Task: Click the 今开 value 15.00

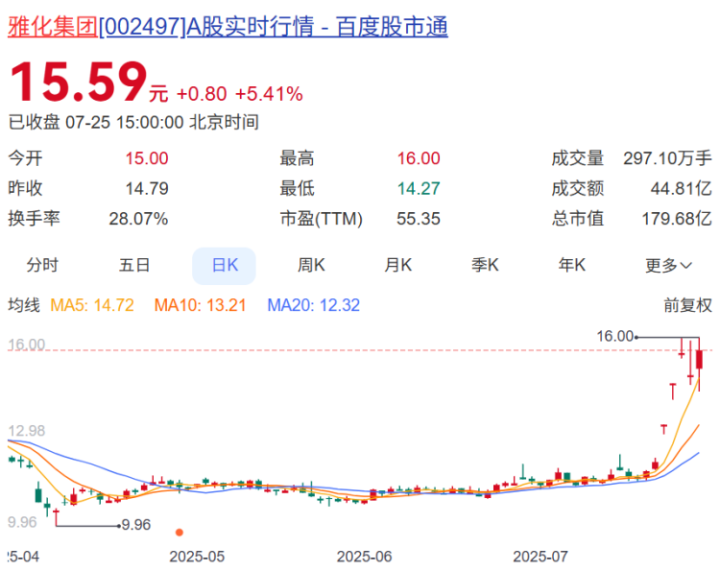Action: click(147, 158)
